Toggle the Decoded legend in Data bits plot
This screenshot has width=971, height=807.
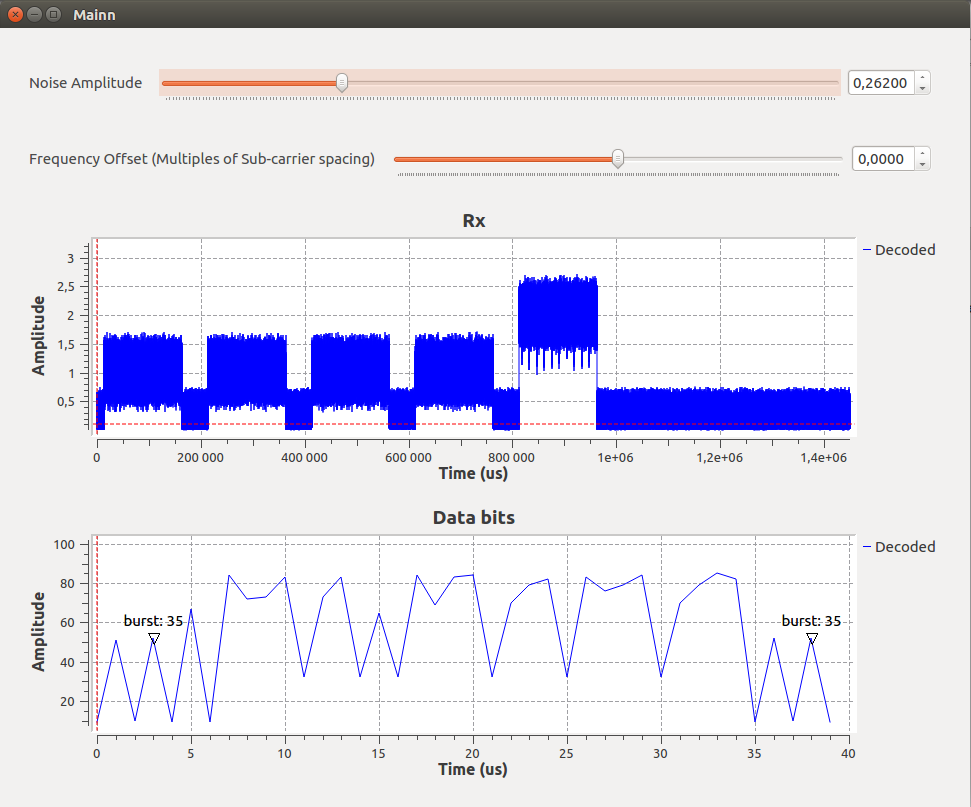click(904, 547)
